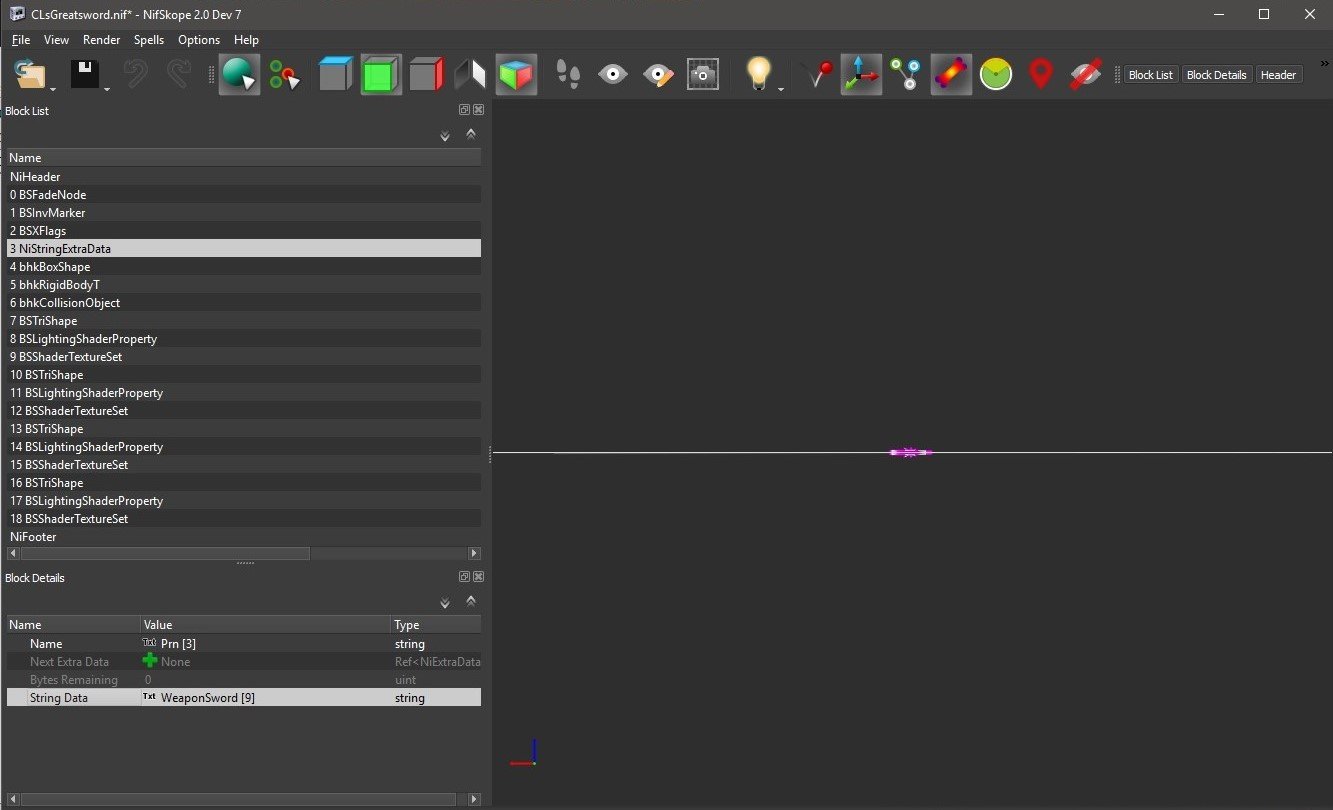This screenshot has height=810, width=1333.
Task: Expand all in Block List panel
Action: 445,136
